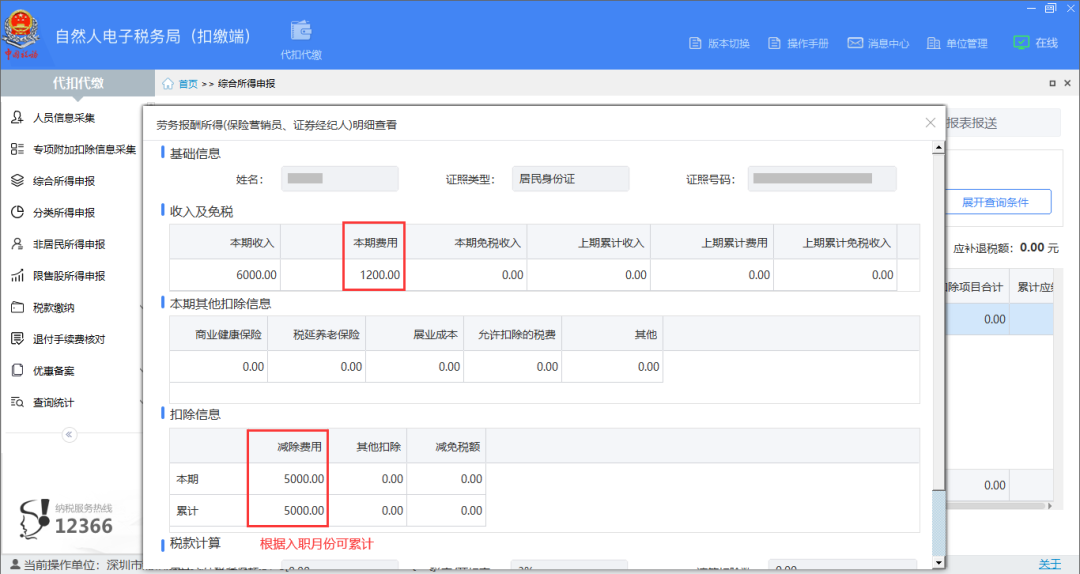
Task: Click dialog scrollbar down arrow
Action: point(937,563)
